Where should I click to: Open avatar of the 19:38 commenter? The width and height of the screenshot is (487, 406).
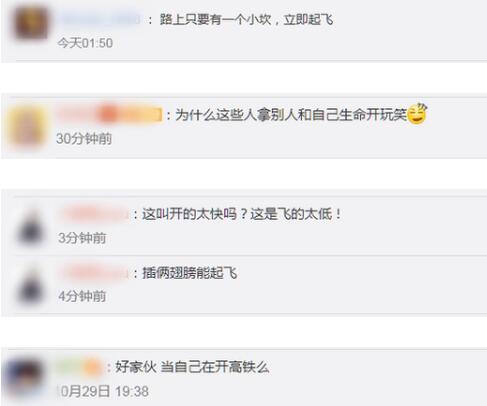click(25, 378)
